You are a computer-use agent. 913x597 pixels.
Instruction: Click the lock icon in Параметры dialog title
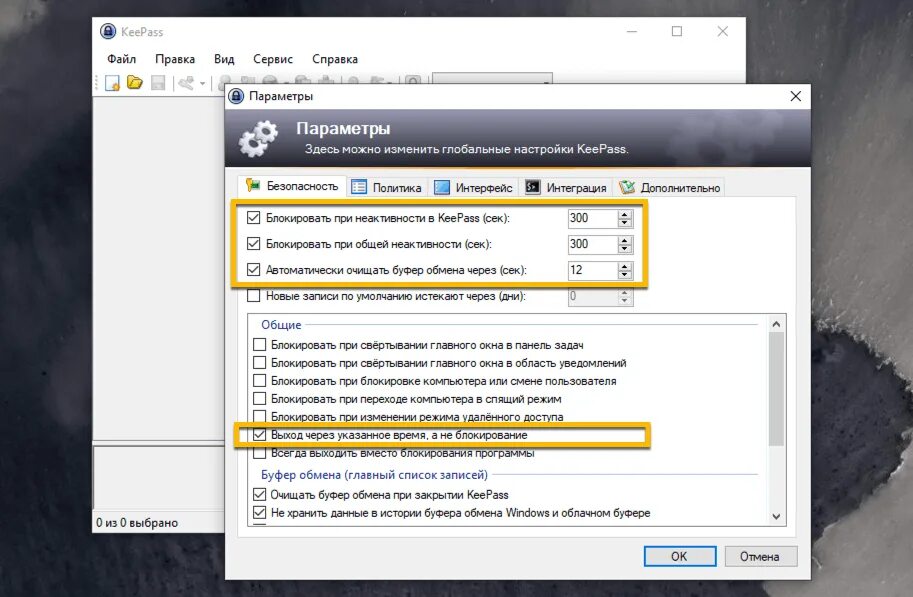(236, 96)
